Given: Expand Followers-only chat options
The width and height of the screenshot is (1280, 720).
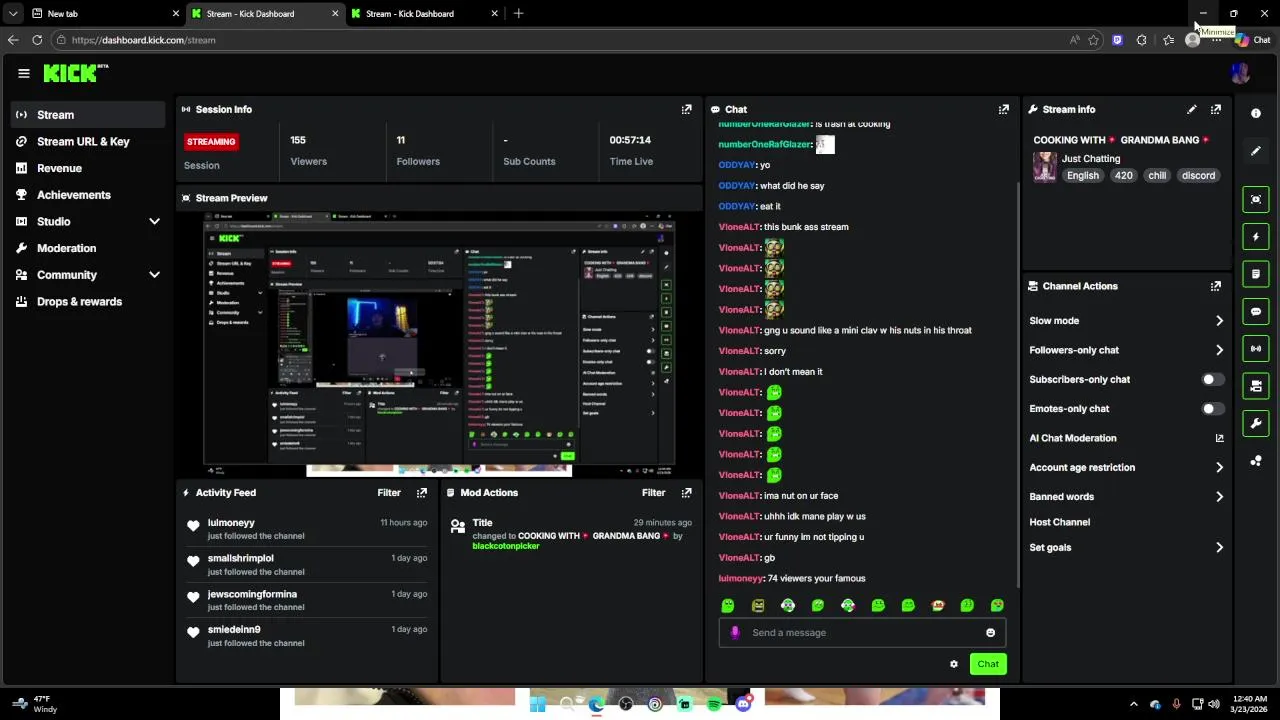Looking at the screenshot, I should 1219,350.
